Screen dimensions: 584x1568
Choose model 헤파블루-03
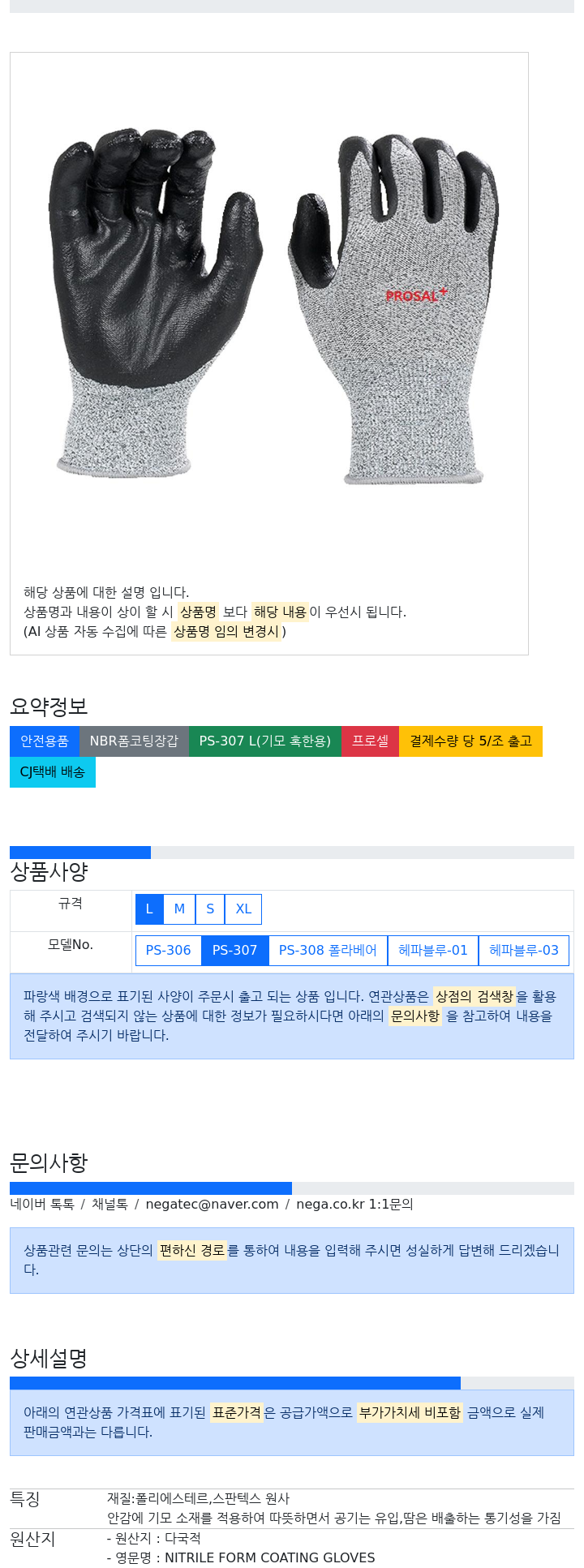(524, 951)
